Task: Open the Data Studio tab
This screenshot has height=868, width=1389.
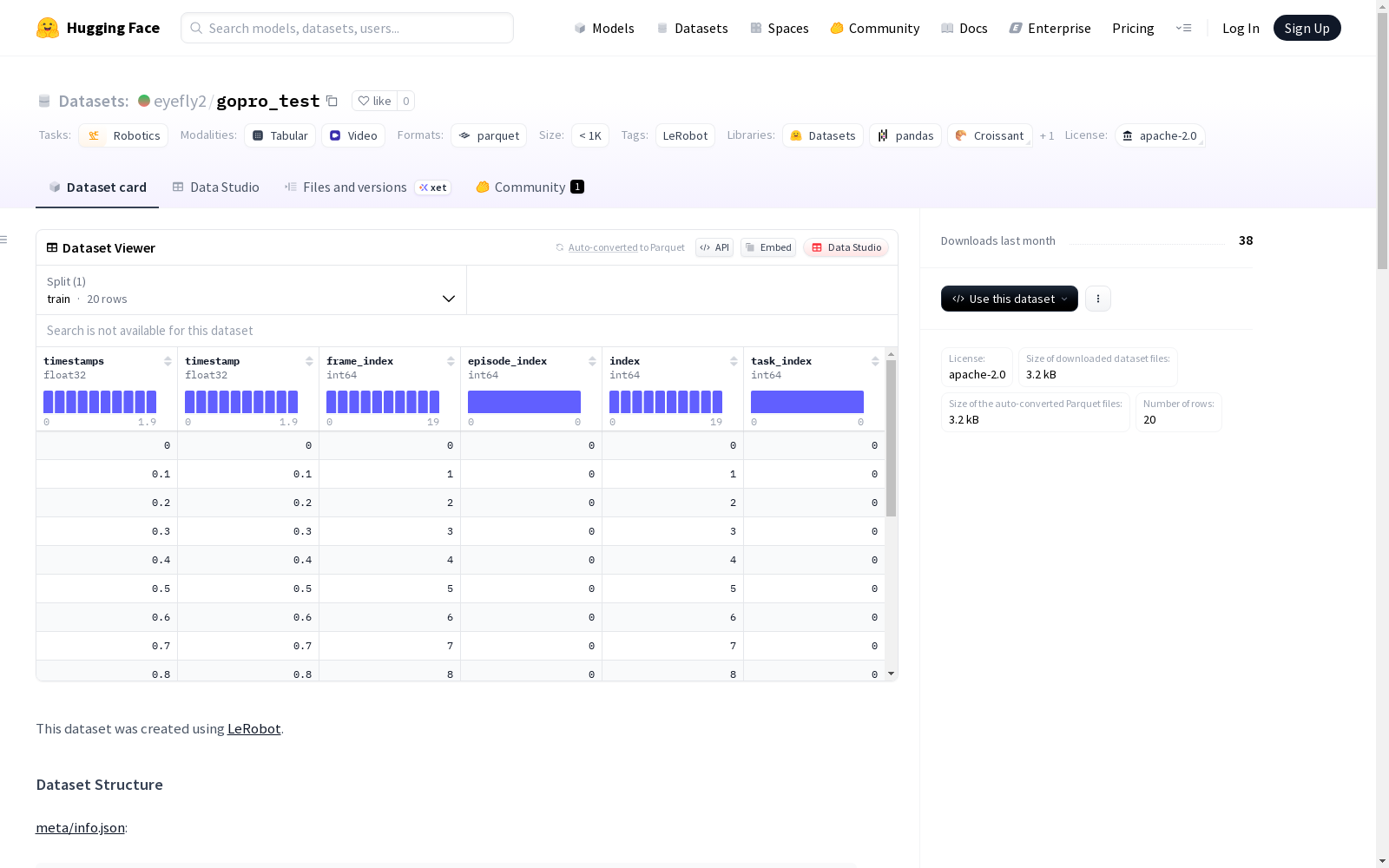Action: coord(216,187)
